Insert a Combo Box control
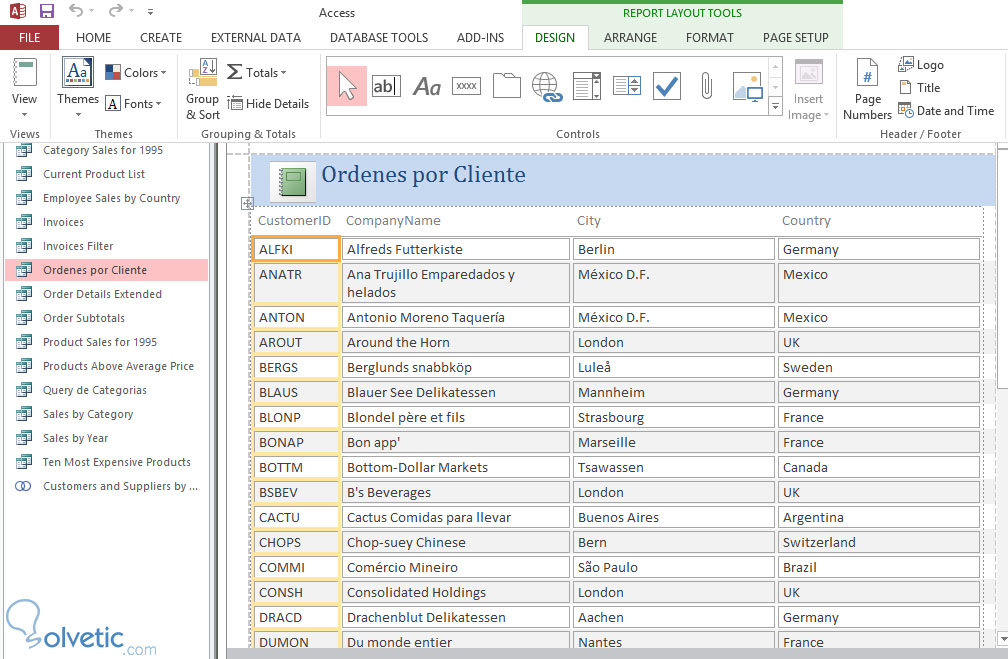The height and width of the screenshot is (659, 1008). 587,86
